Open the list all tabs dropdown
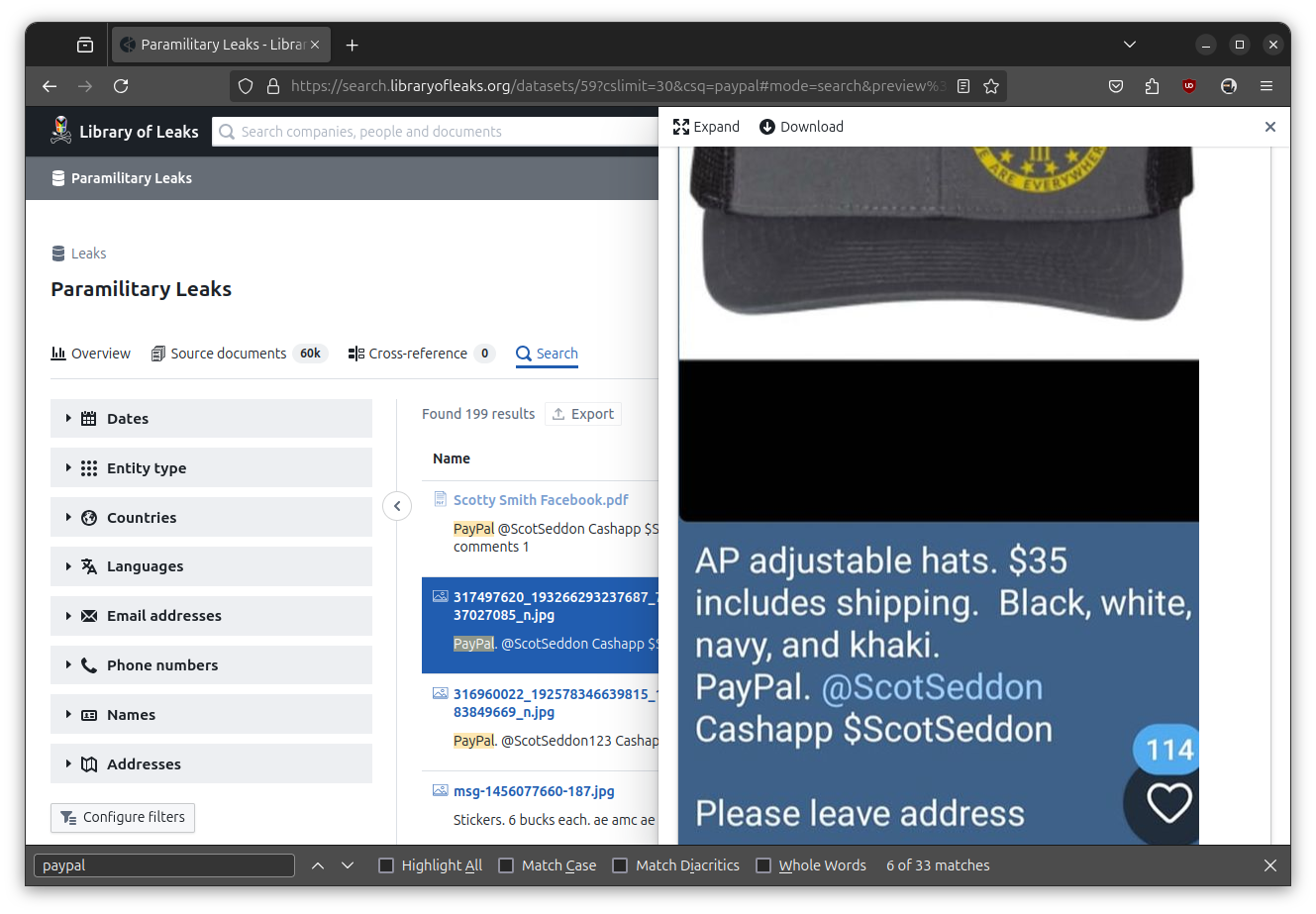The width and height of the screenshot is (1316, 914). coord(1130,45)
